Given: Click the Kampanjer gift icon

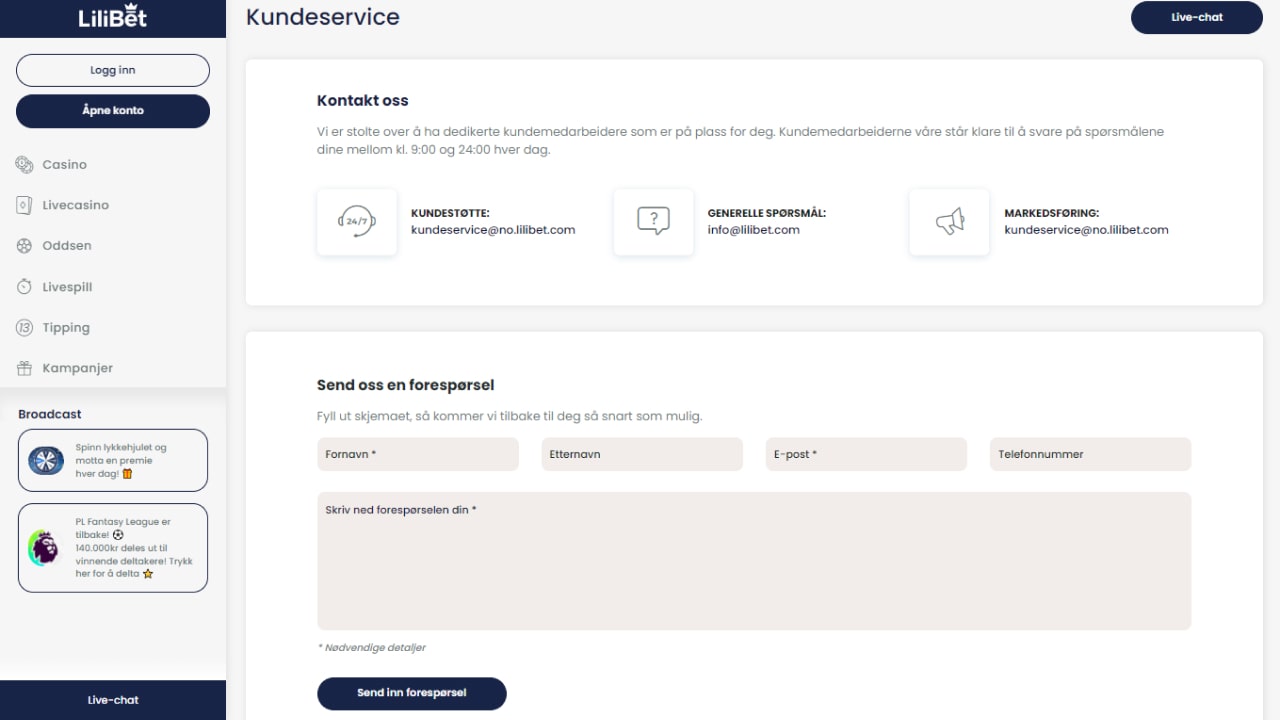Looking at the screenshot, I should point(25,368).
